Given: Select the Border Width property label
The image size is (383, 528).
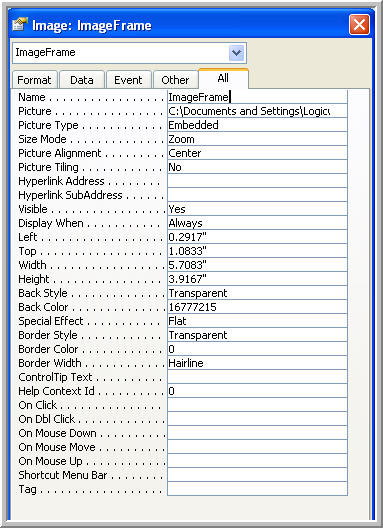Looking at the screenshot, I should tap(50, 363).
